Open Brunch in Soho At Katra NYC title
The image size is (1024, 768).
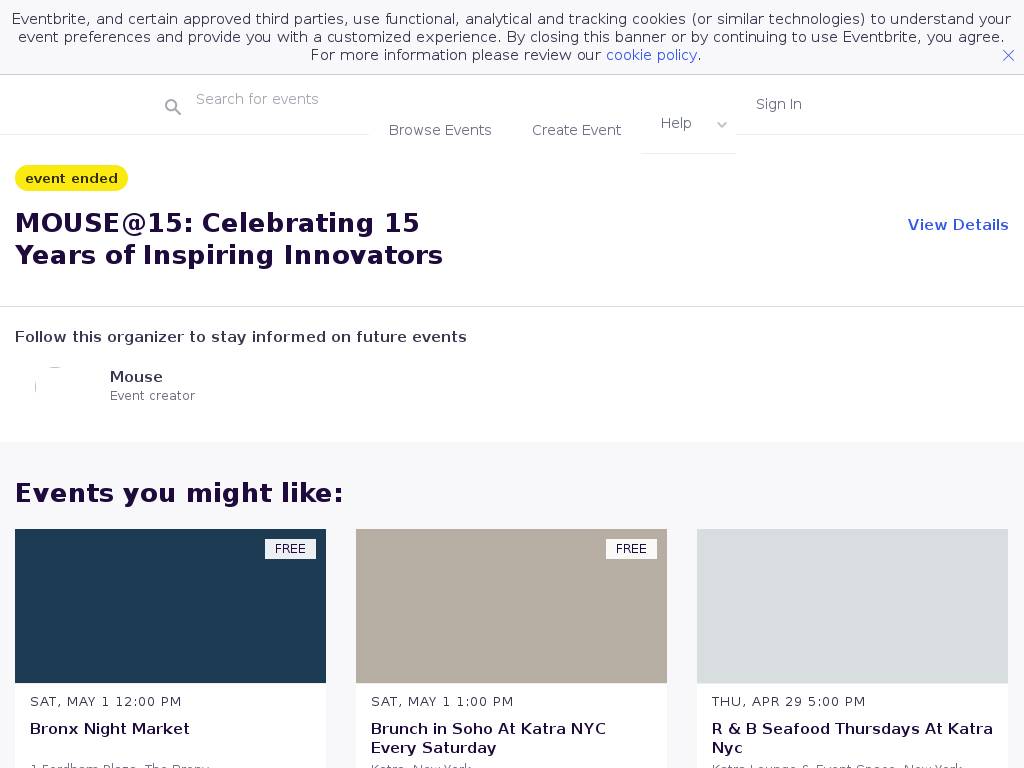pyautogui.click(x=488, y=738)
